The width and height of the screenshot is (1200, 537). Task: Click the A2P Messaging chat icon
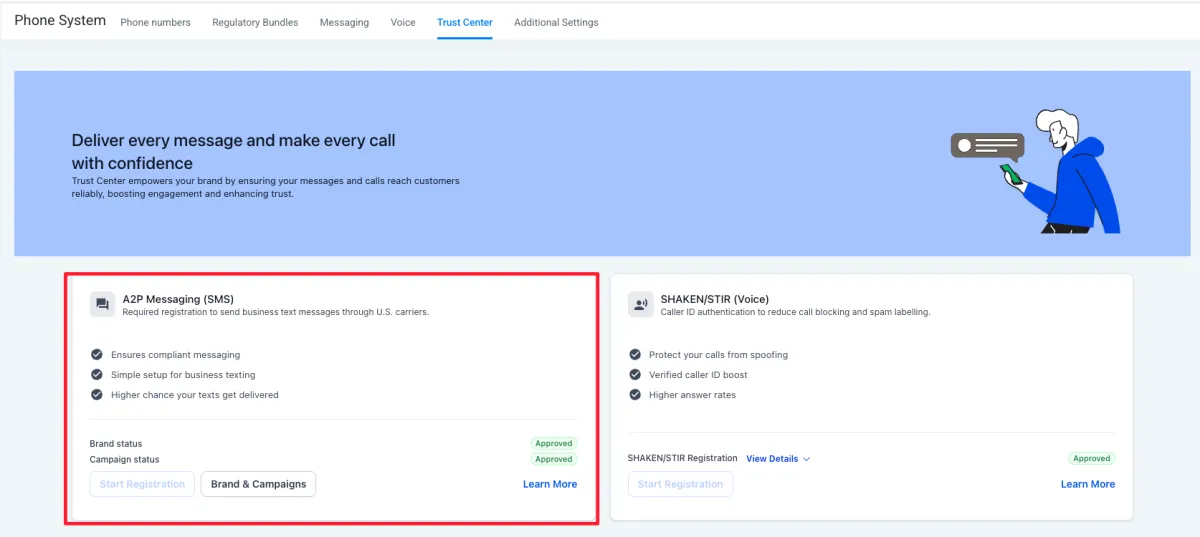[102, 304]
